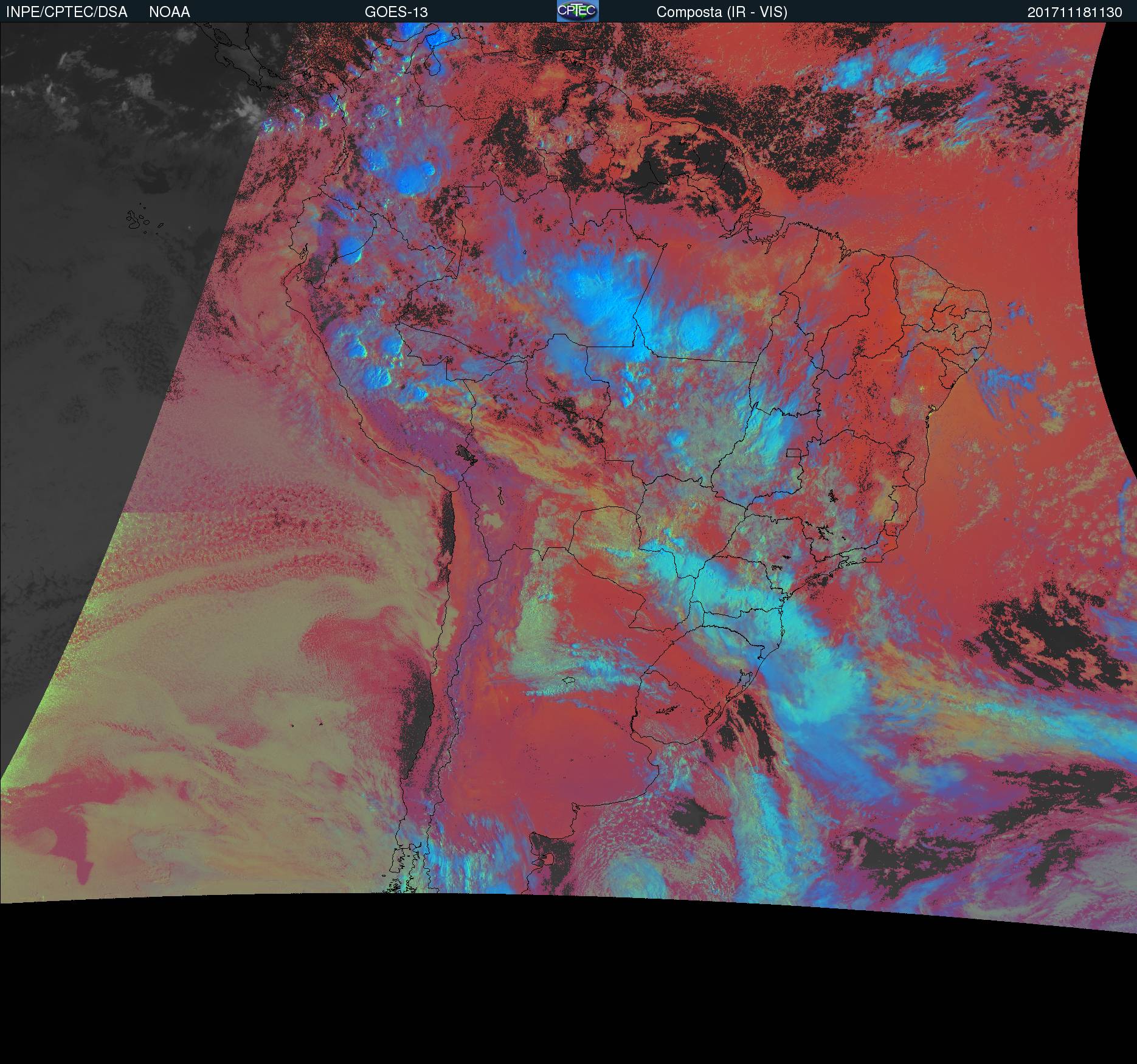
Task: Click the CPTEC logo in the header
Action: pyautogui.click(x=577, y=11)
